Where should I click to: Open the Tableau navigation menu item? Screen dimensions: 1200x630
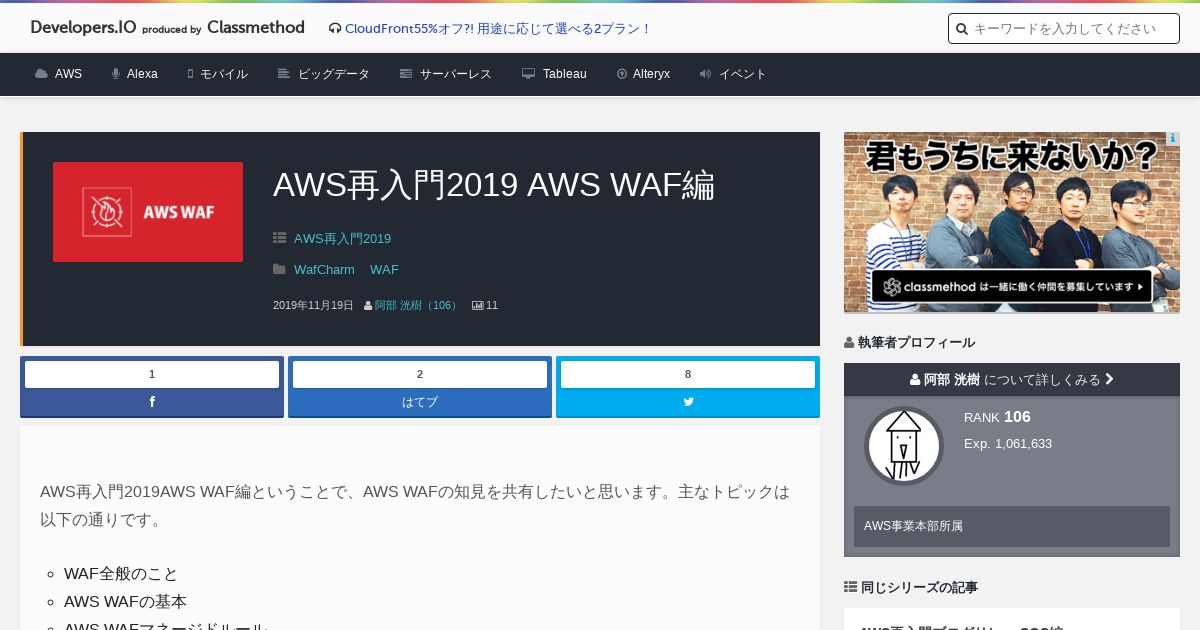[x=565, y=74]
